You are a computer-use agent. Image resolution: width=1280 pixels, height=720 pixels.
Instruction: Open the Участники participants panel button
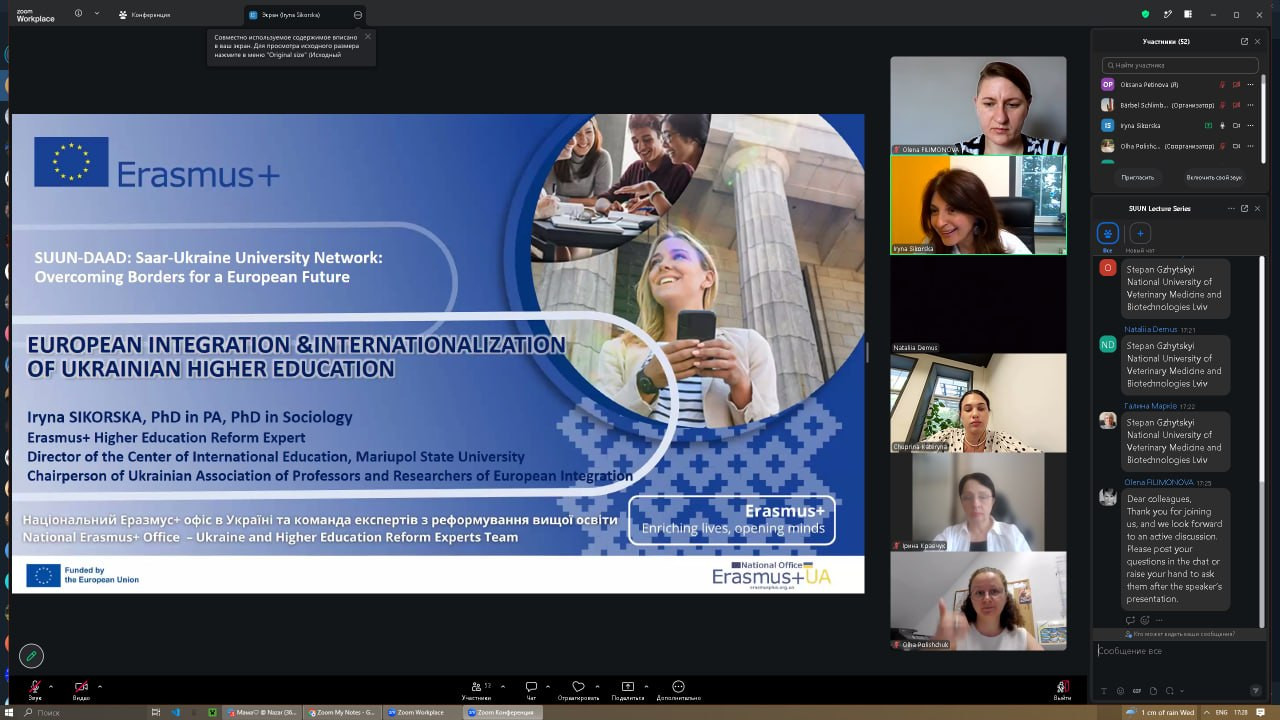coord(476,690)
